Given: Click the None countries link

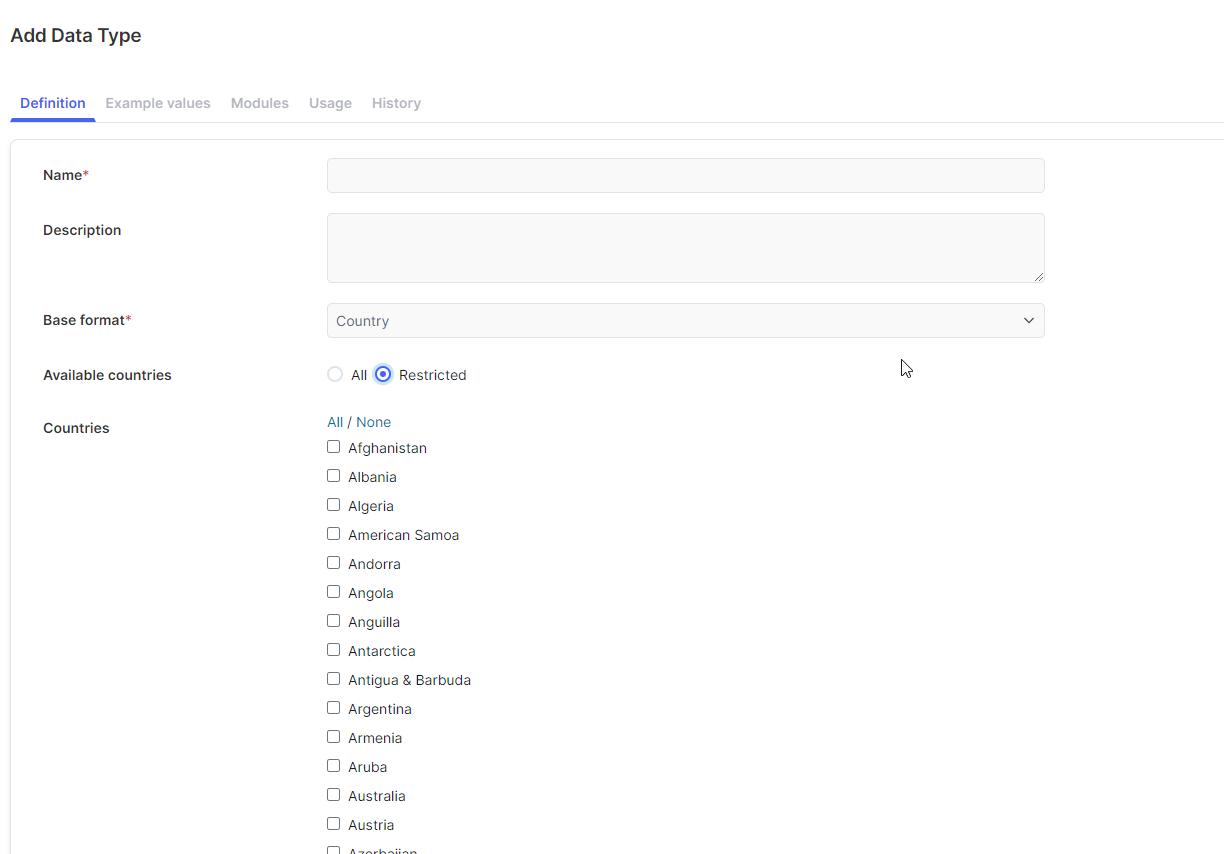Looking at the screenshot, I should pyautogui.click(x=374, y=422).
